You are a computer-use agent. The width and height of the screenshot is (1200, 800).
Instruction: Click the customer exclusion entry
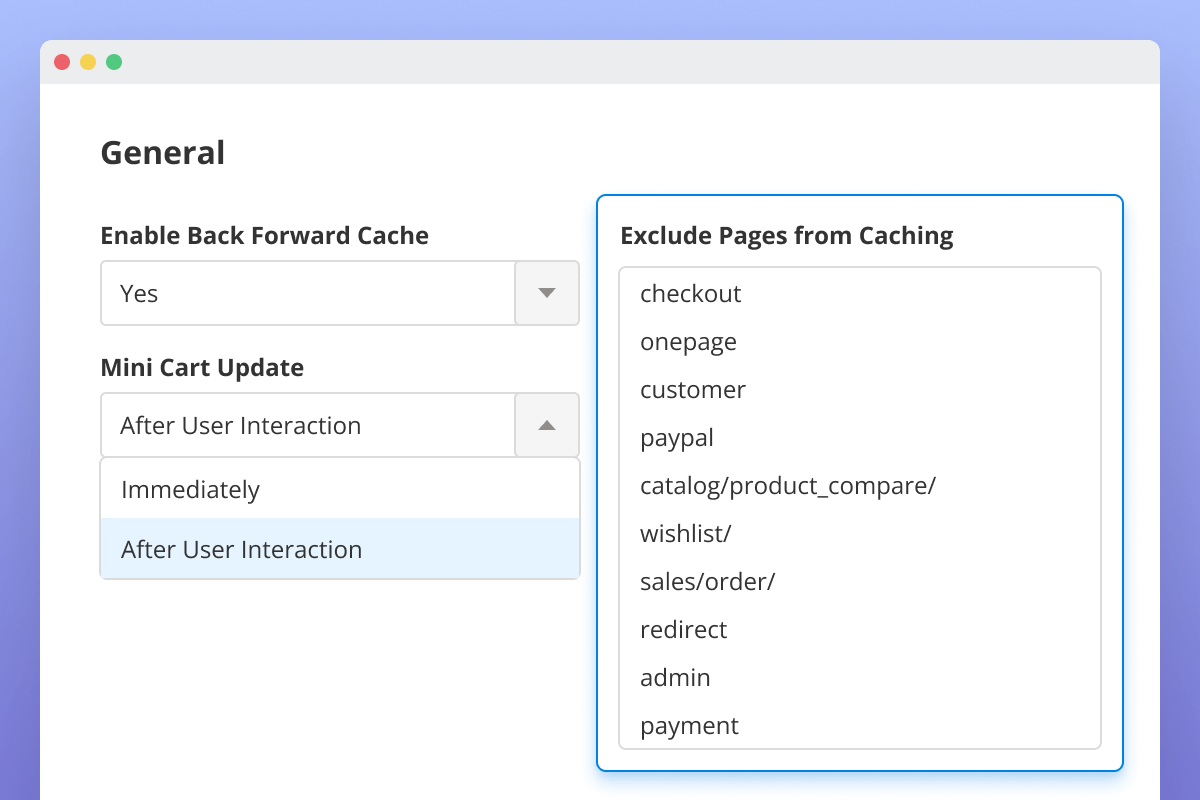tap(692, 389)
